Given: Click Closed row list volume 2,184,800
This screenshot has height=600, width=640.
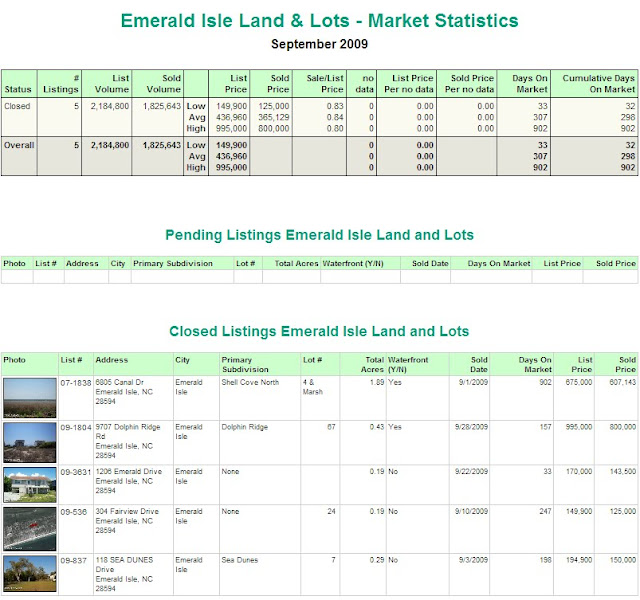Looking at the screenshot, I should click(x=109, y=106).
